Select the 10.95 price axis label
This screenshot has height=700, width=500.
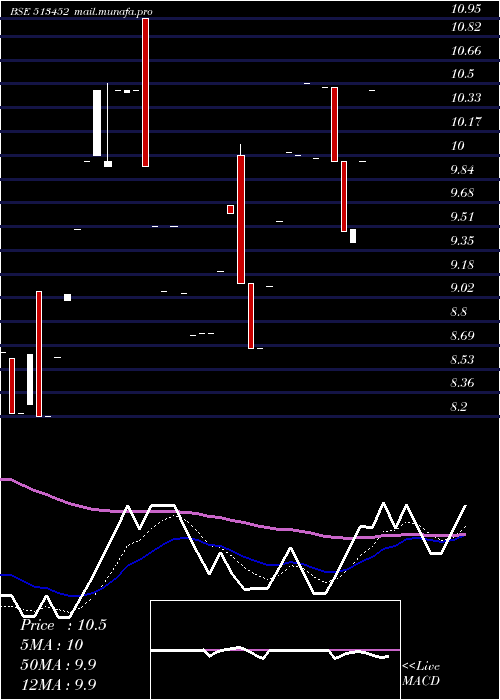[x=465, y=9]
